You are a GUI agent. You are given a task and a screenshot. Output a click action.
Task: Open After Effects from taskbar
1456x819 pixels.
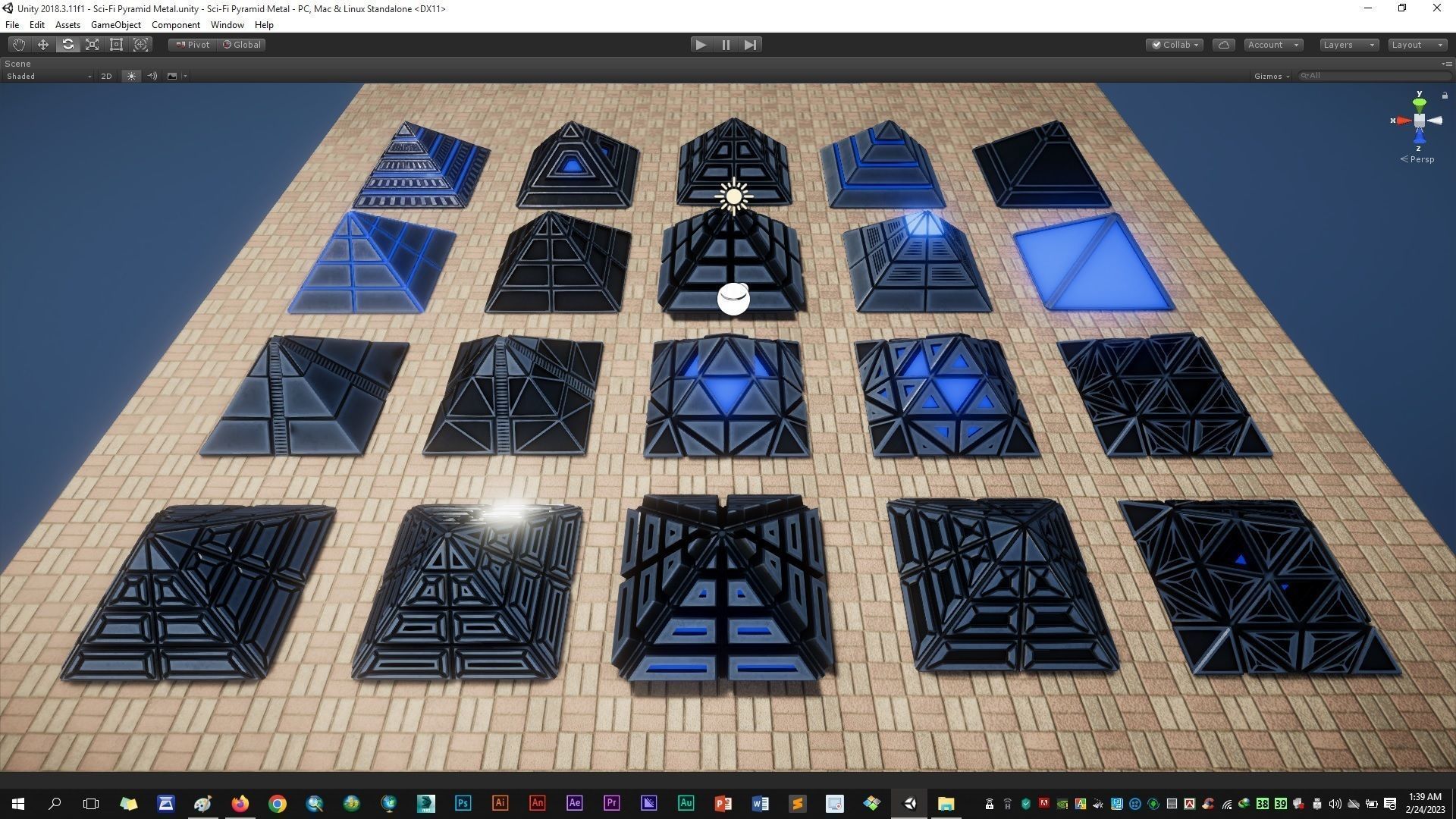point(574,803)
